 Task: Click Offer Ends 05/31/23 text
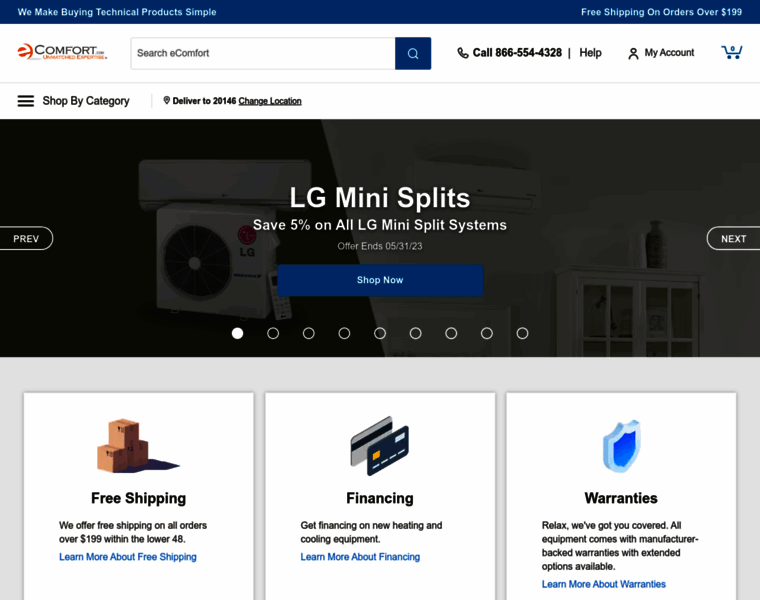(x=380, y=246)
